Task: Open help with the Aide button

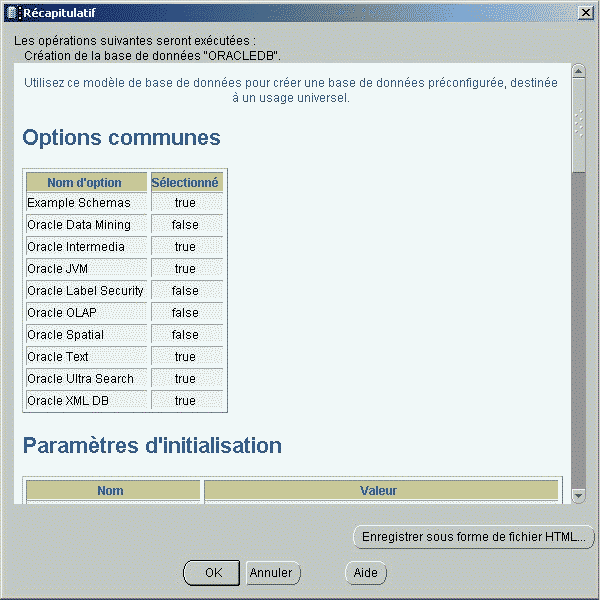Action: tap(365, 573)
